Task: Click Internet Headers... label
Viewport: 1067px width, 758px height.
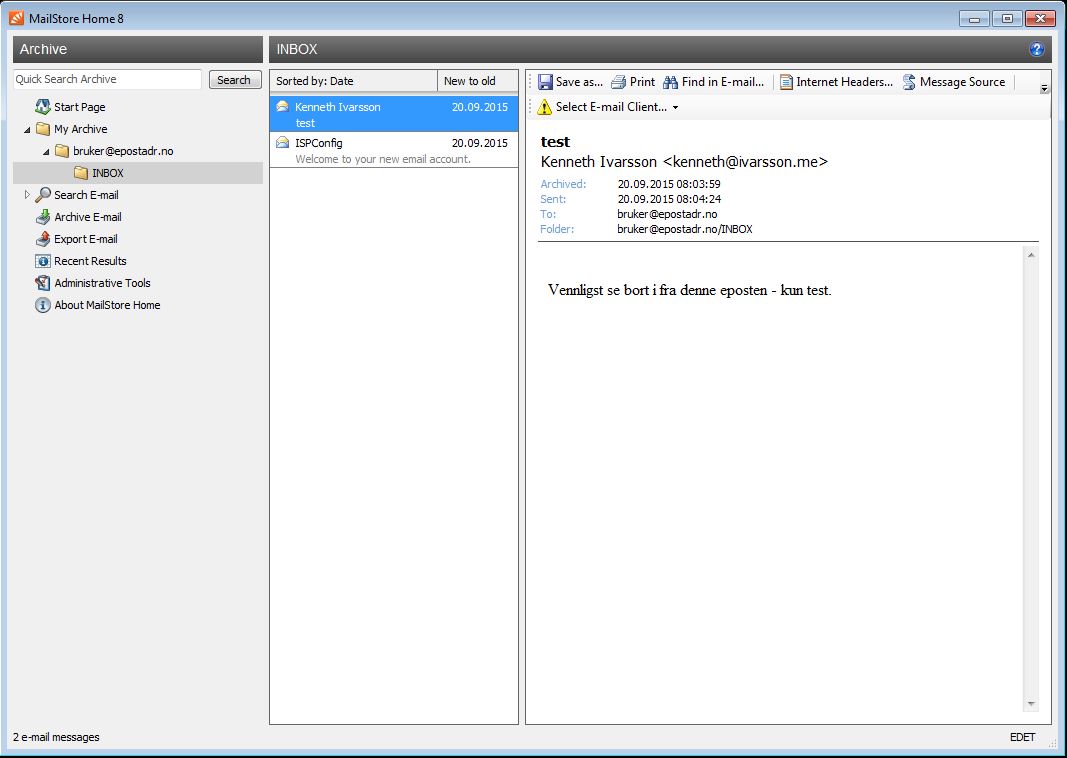Action: tap(844, 82)
